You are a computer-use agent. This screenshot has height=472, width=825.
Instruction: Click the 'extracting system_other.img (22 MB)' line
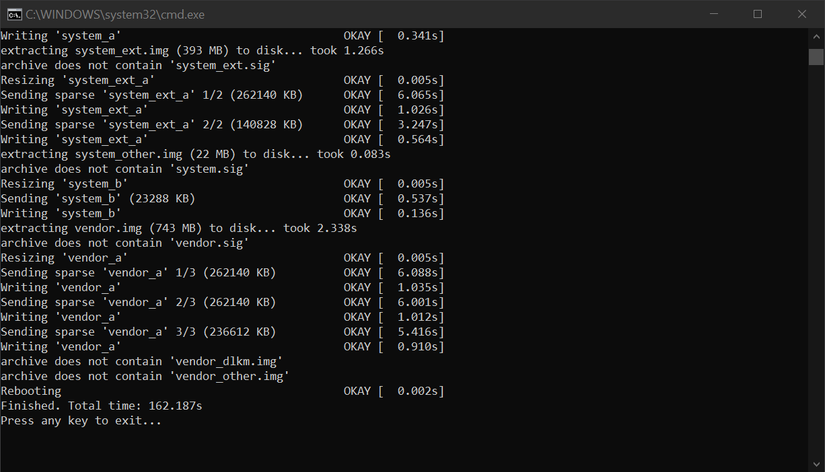[195, 154]
